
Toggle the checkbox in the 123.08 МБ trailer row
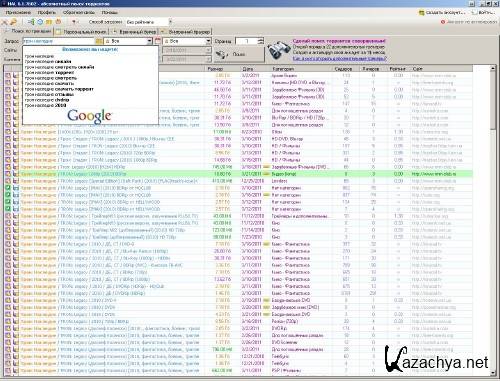point(8,230)
